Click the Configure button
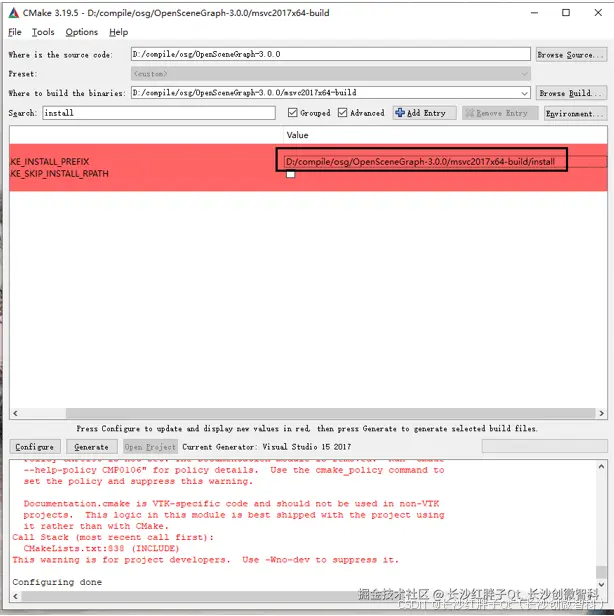614x616 pixels. (35, 447)
